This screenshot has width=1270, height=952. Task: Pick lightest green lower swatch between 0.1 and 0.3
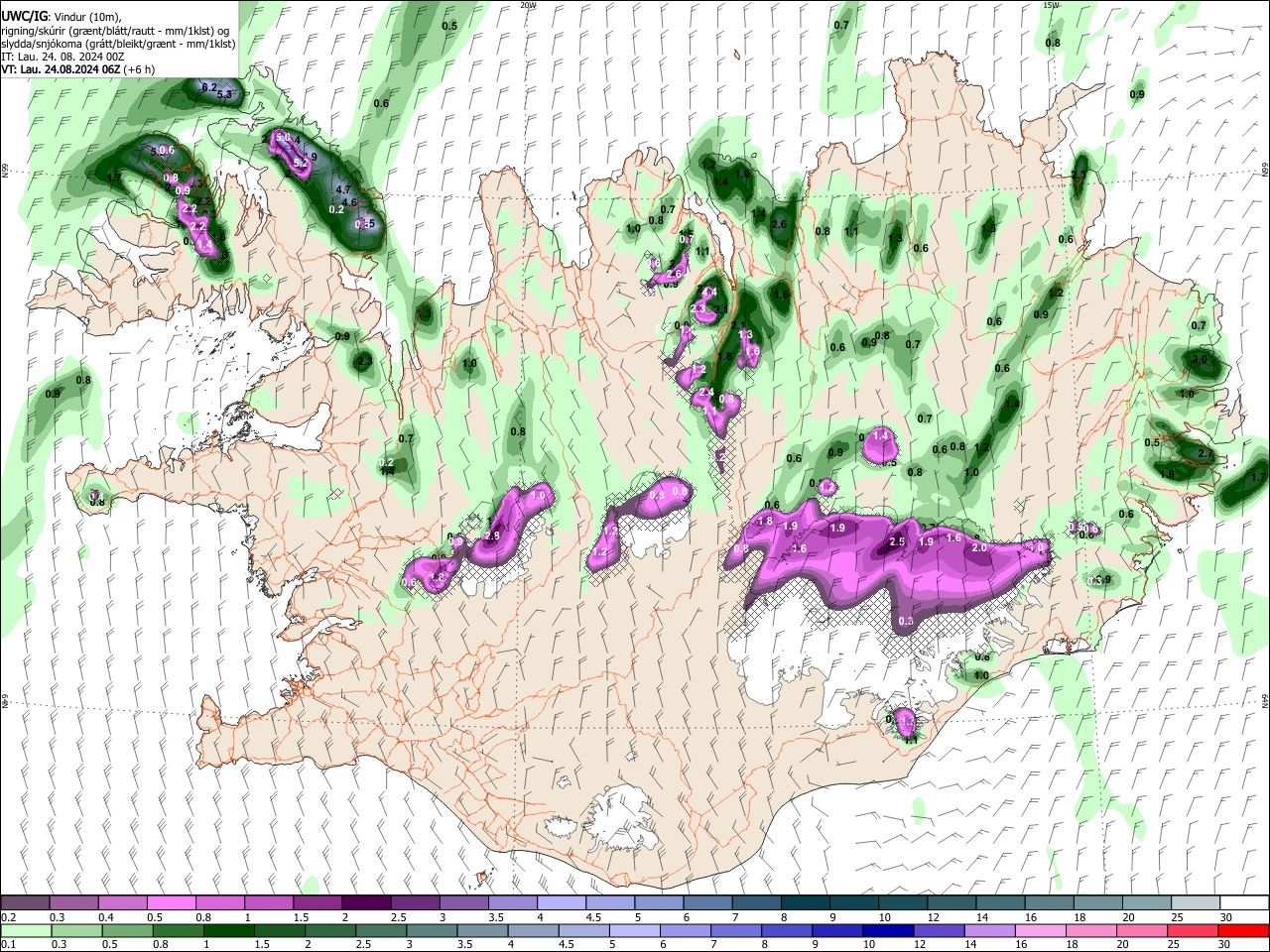[25, 930]
